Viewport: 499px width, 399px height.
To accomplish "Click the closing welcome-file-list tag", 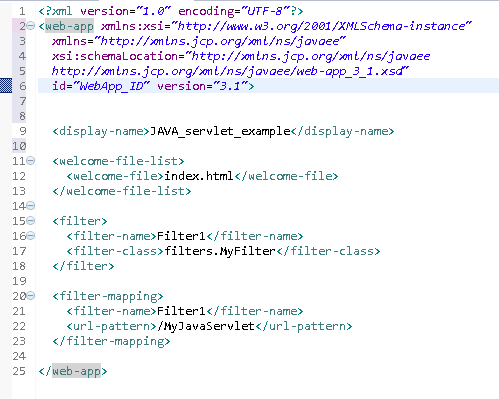I will click(122, 191).
